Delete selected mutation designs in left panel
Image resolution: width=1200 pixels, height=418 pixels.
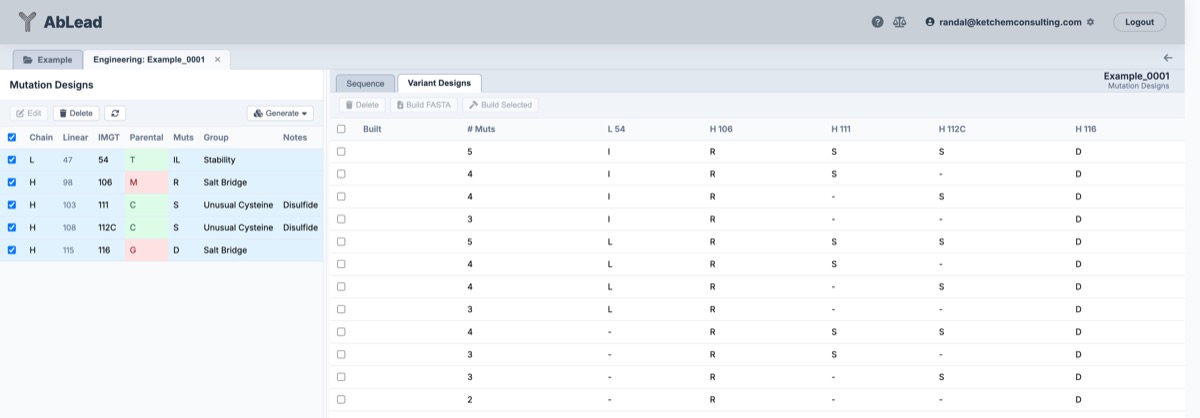(x=75, y=113)
